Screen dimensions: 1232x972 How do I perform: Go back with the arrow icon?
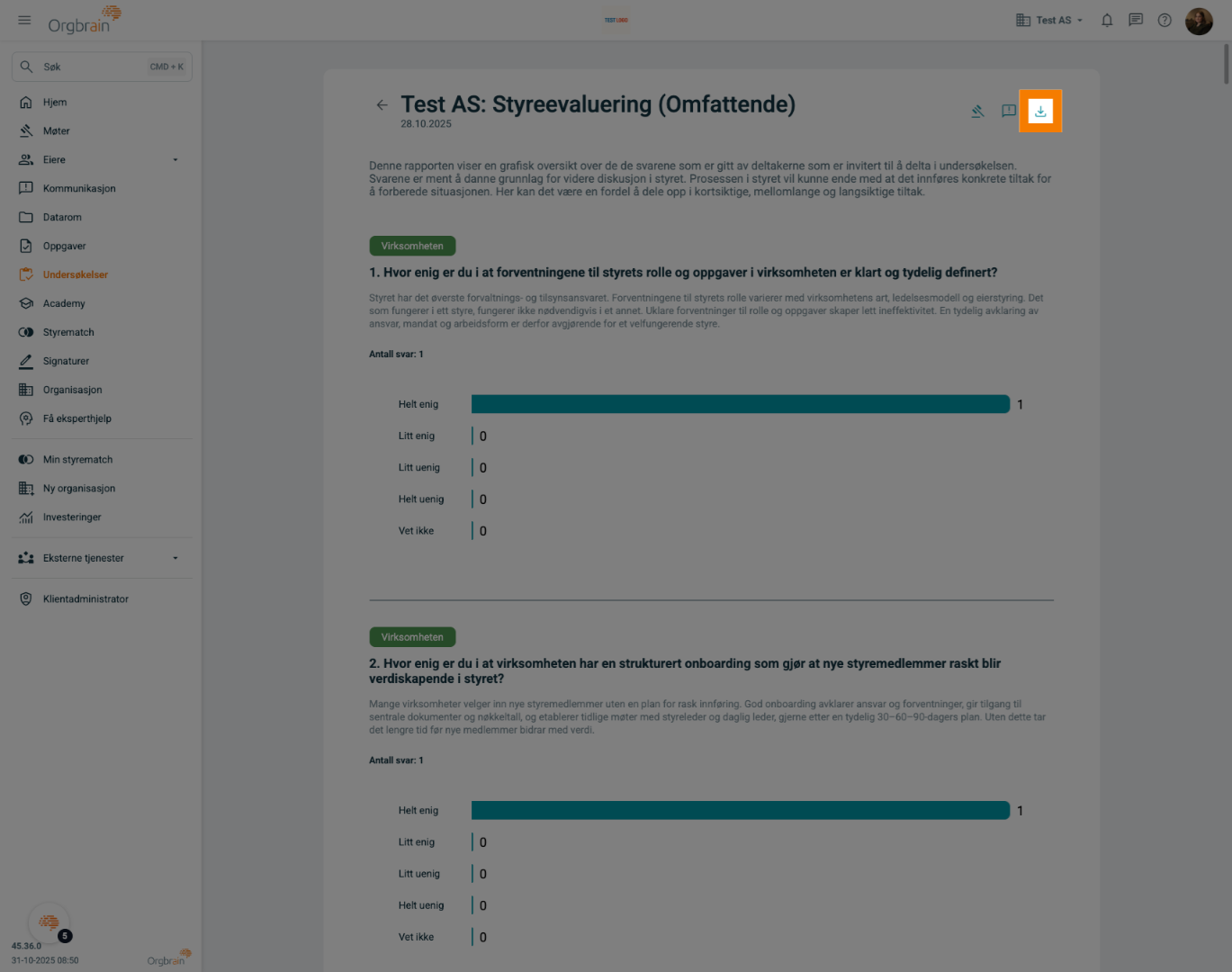point(382,105)
